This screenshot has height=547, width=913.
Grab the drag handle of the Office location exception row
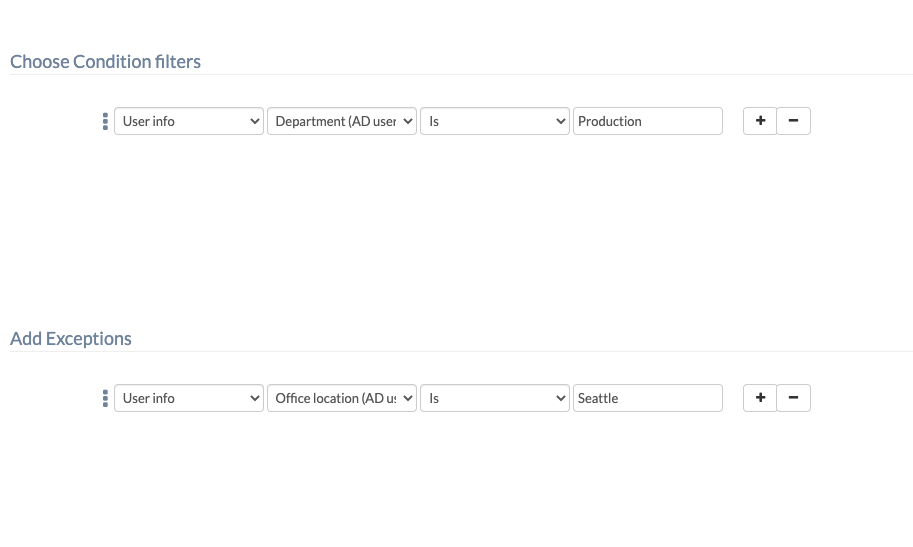[105, 398]
